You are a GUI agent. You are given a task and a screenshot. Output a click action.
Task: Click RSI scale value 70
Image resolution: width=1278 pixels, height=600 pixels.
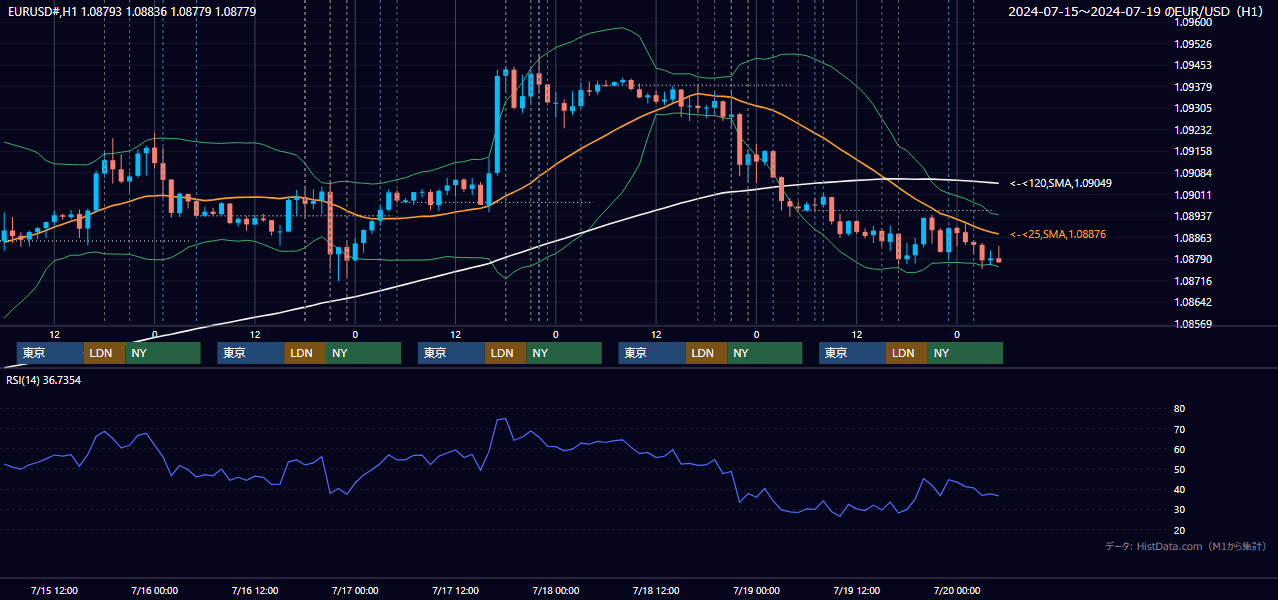(1179, 429)
